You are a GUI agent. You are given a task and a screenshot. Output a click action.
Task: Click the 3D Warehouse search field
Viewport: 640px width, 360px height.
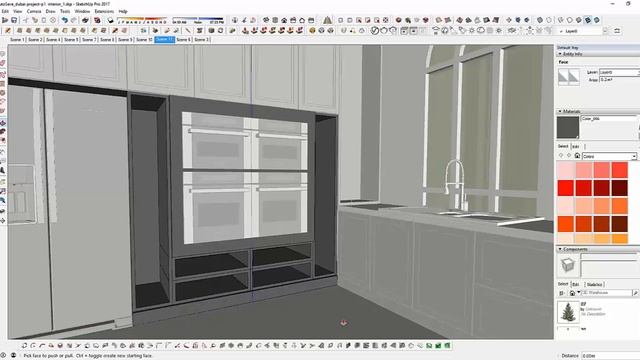[607, 293]
